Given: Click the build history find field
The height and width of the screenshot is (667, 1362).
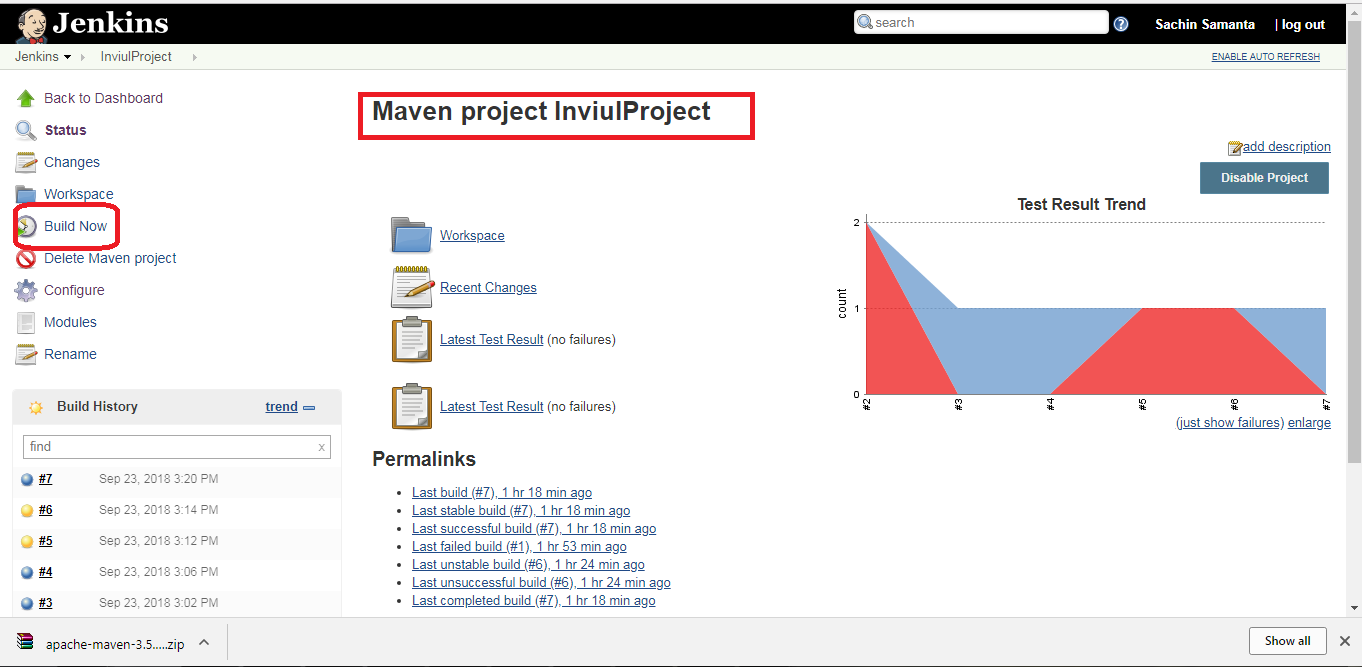Looking at the screenshot, I should 177,447.
